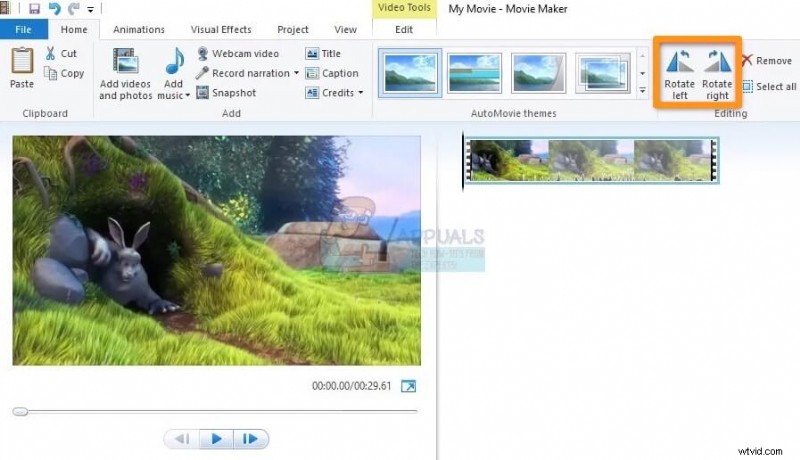Save project from quick access toolbar
The height and width of the screenshot is (460, 800).
point(34,9)
